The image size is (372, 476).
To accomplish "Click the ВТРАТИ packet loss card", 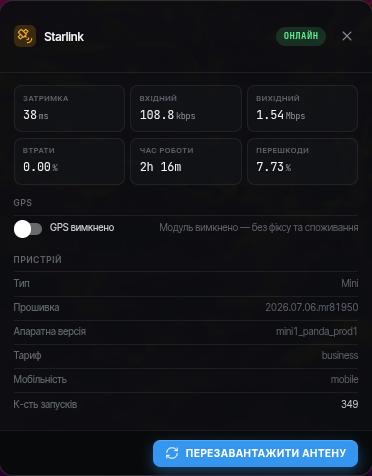I will pyautogui.click(x=69, y=161).
